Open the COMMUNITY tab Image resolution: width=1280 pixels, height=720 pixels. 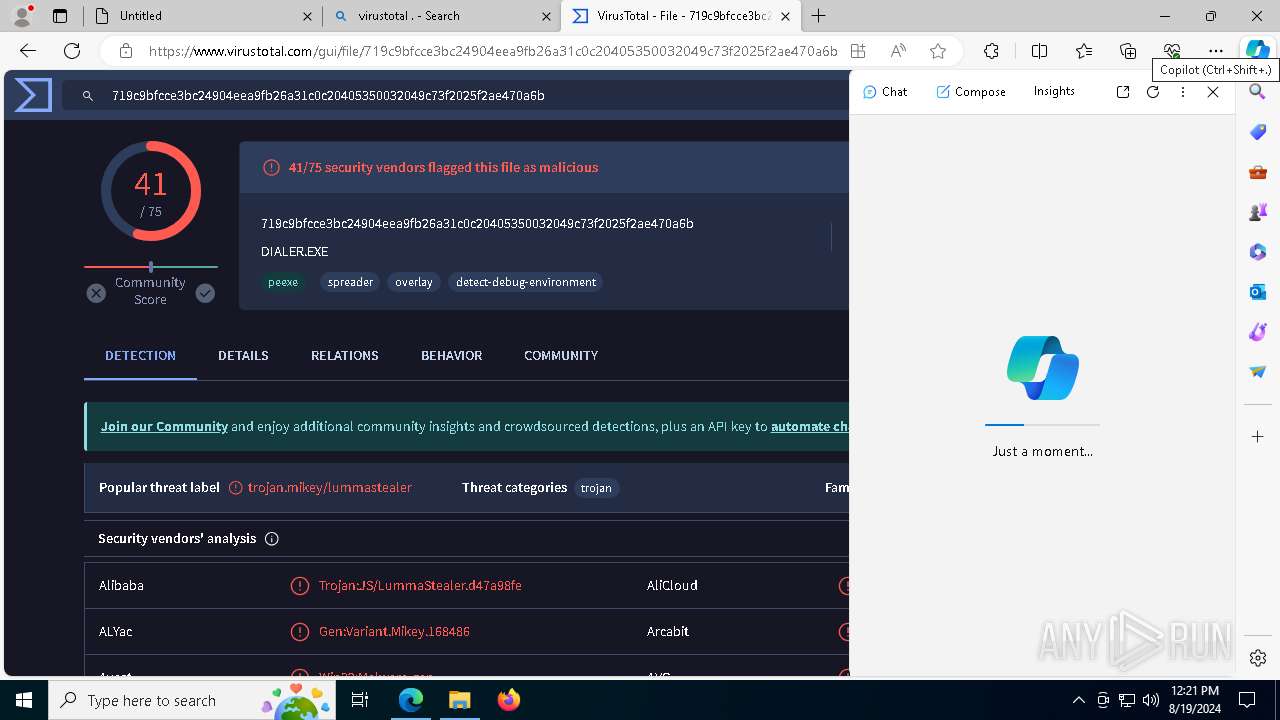point(561,355)
